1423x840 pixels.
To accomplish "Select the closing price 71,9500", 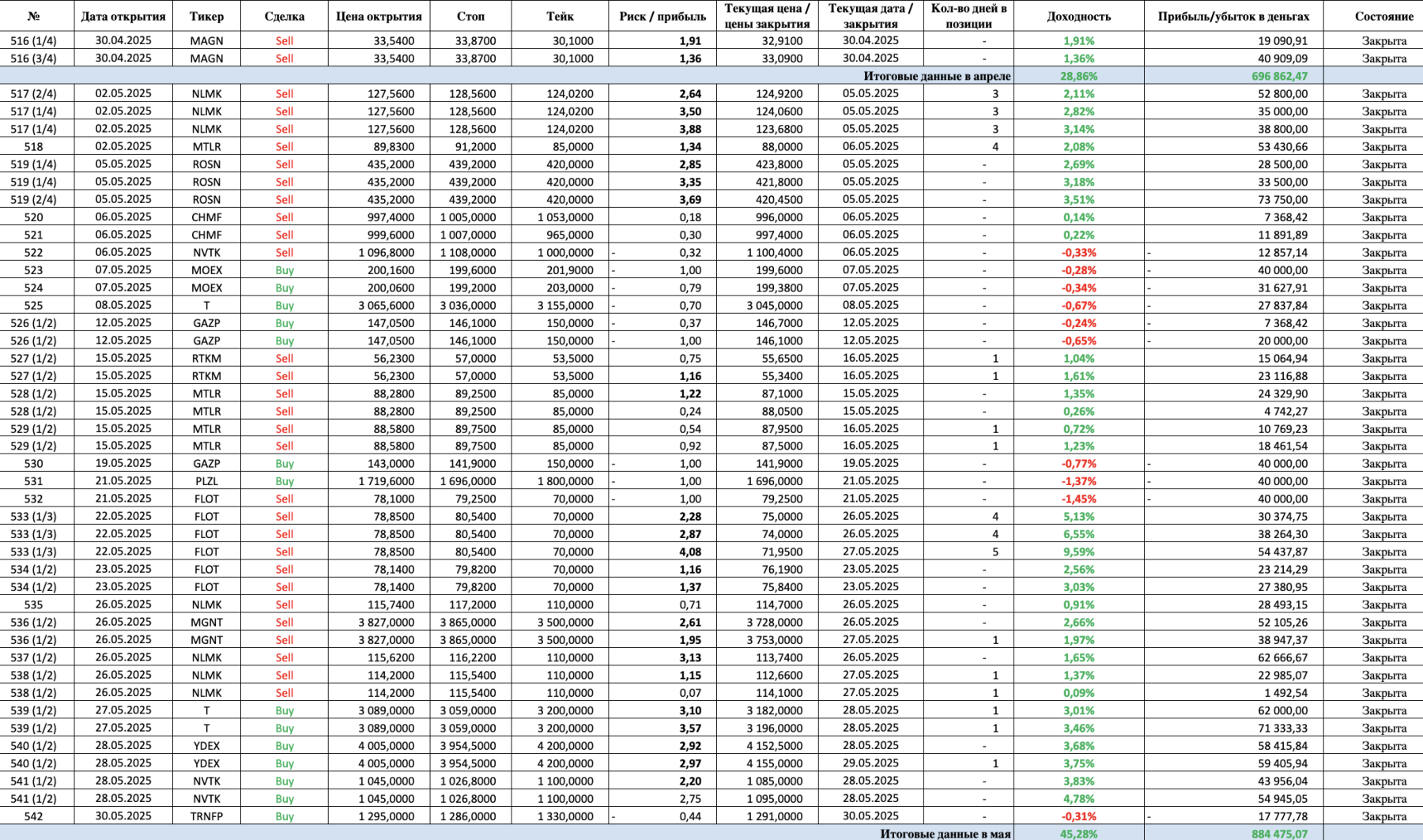I will point(767,552).
